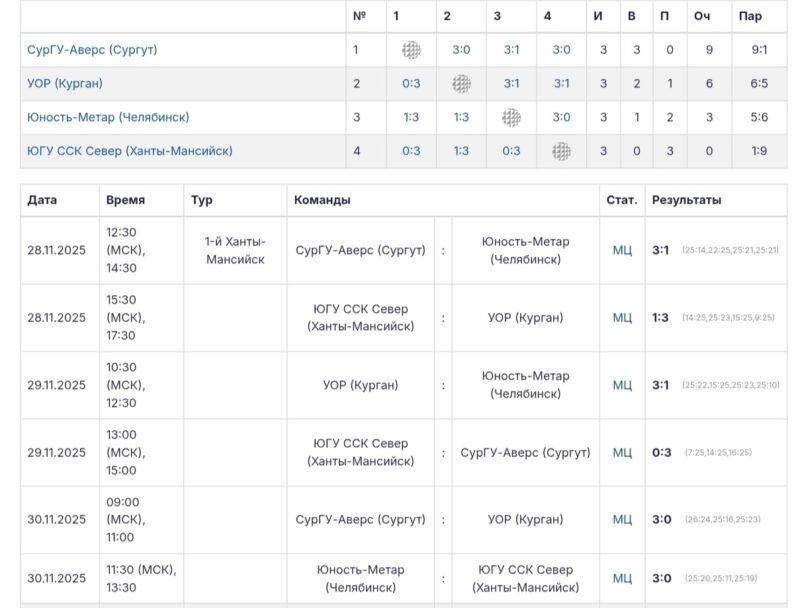Click the volleyball icon in the Юность-Метар standings row
Screen dimensions: 800x608
[511, 117]
